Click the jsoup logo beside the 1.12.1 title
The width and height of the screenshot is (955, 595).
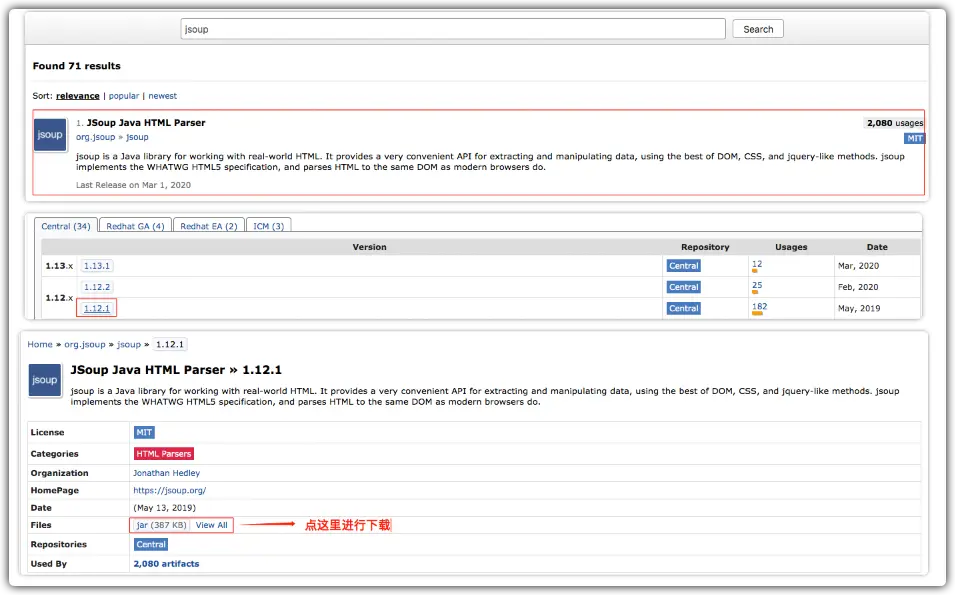coord(44,380)
